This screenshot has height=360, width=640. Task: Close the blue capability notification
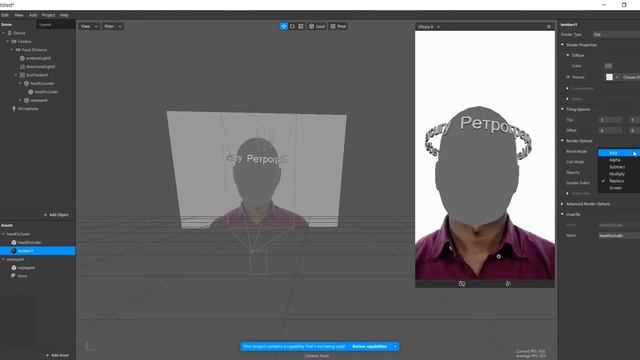click(x=395, y=347)
